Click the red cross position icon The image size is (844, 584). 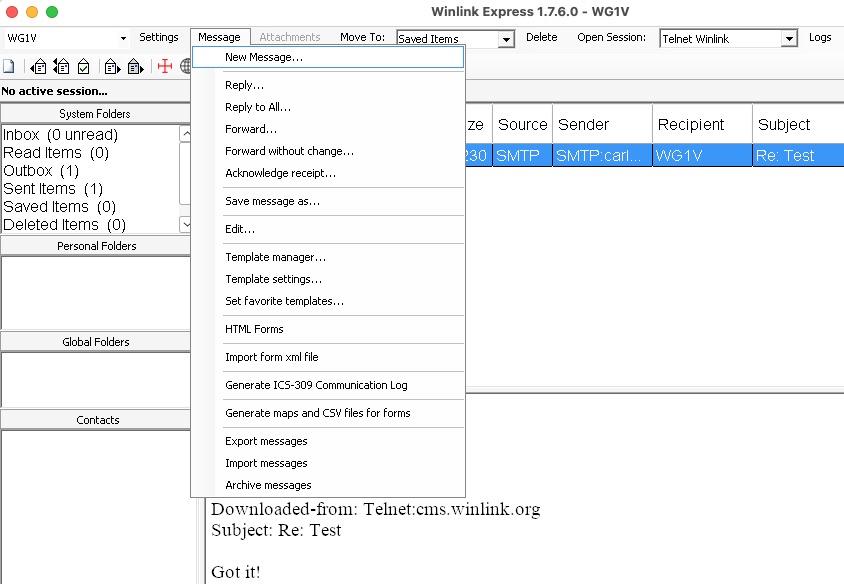click(164, 67)
